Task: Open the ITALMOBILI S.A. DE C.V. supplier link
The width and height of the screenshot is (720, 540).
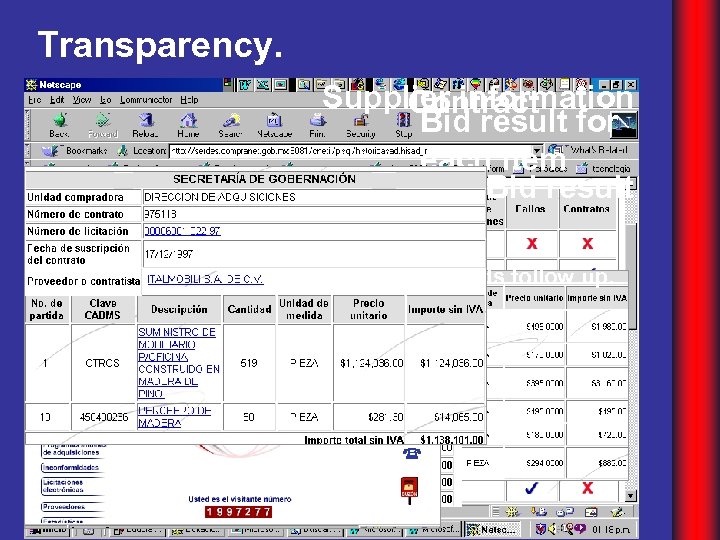Action: point(205,279)
